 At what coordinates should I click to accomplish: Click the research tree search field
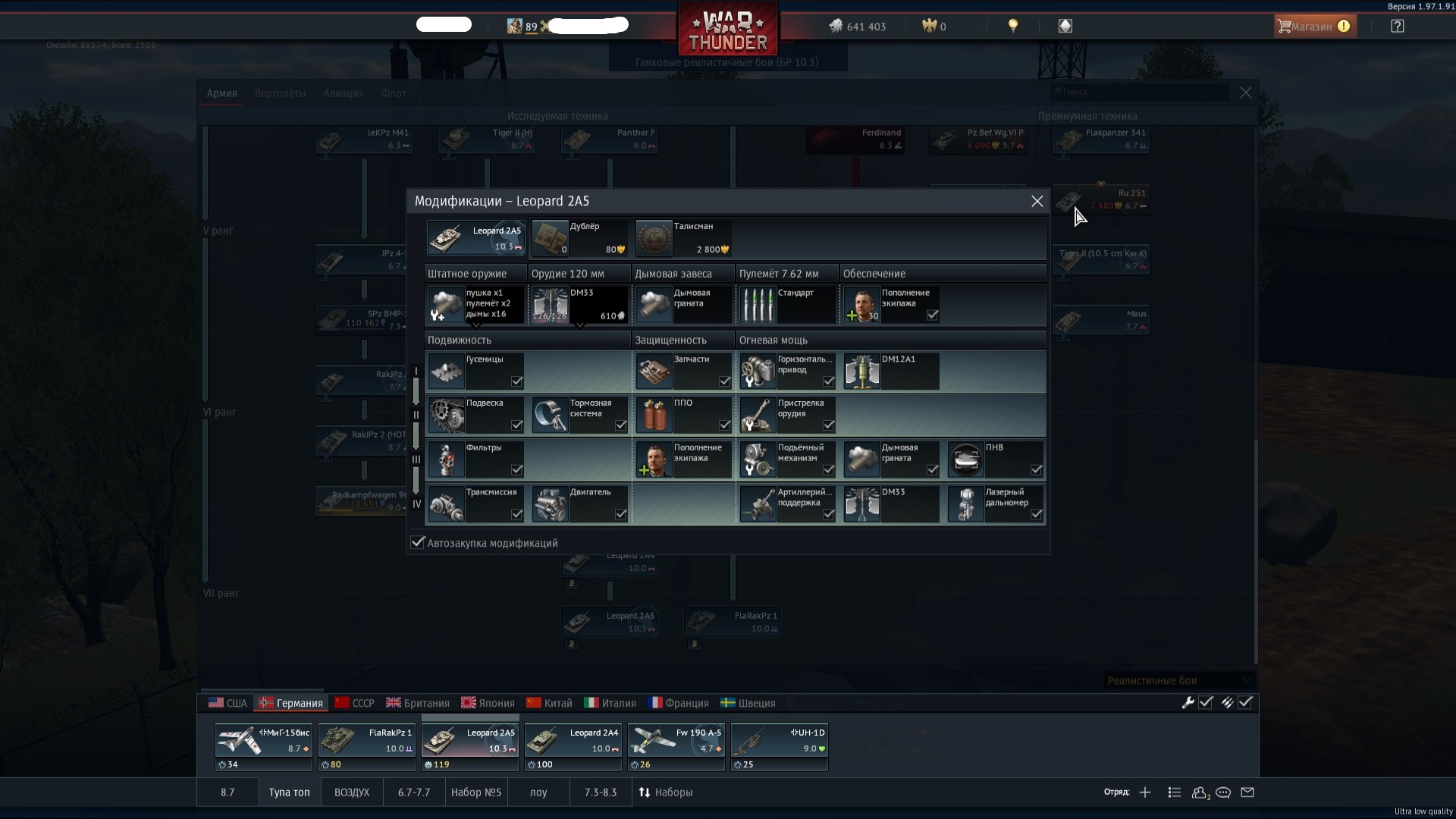[x=1139, y=92]
